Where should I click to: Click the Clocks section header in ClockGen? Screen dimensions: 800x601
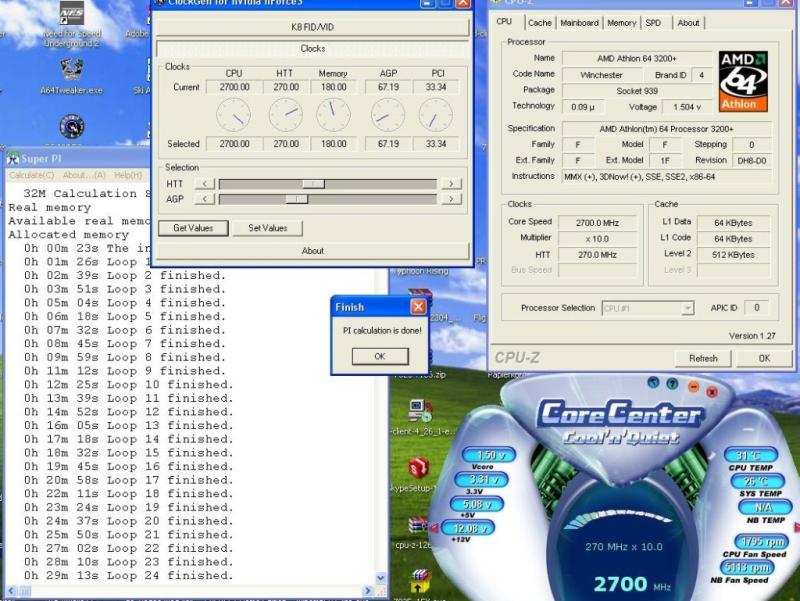pyautogui.click(x=312, y=48)
